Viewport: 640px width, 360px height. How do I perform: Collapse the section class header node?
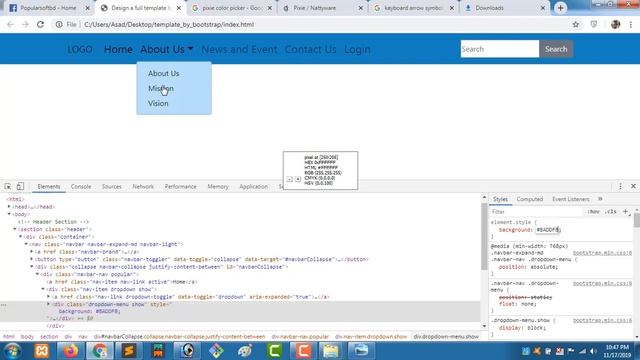[x=15, y=229]
